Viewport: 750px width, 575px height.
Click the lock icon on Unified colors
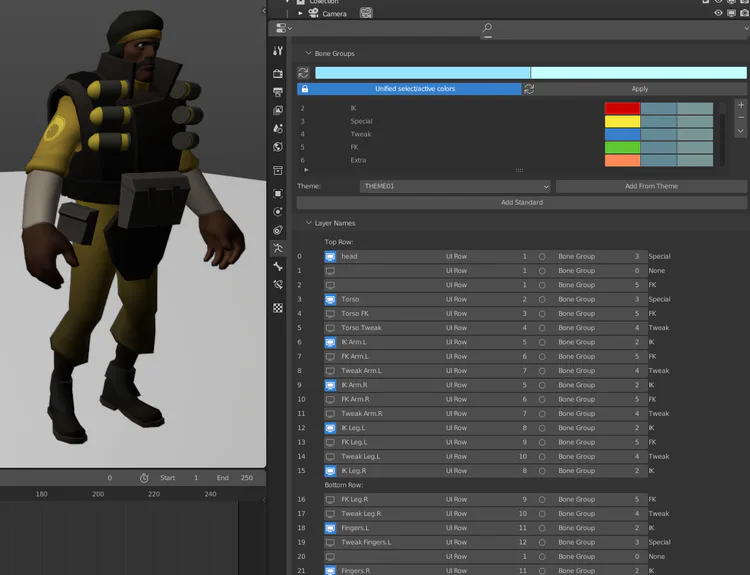click(x=305, y=89)
